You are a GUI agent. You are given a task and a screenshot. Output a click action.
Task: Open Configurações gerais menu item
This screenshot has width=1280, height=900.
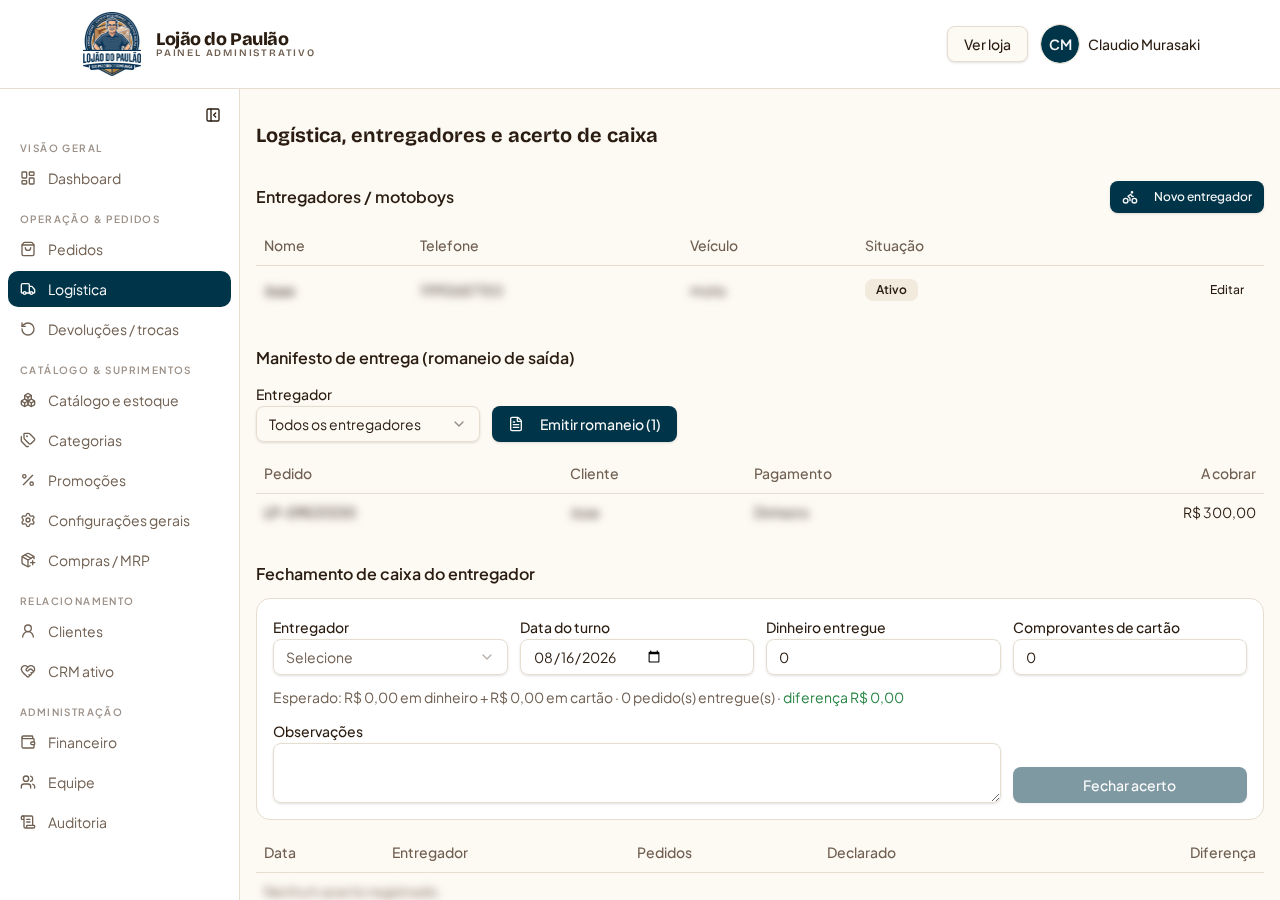click(119, 520)
